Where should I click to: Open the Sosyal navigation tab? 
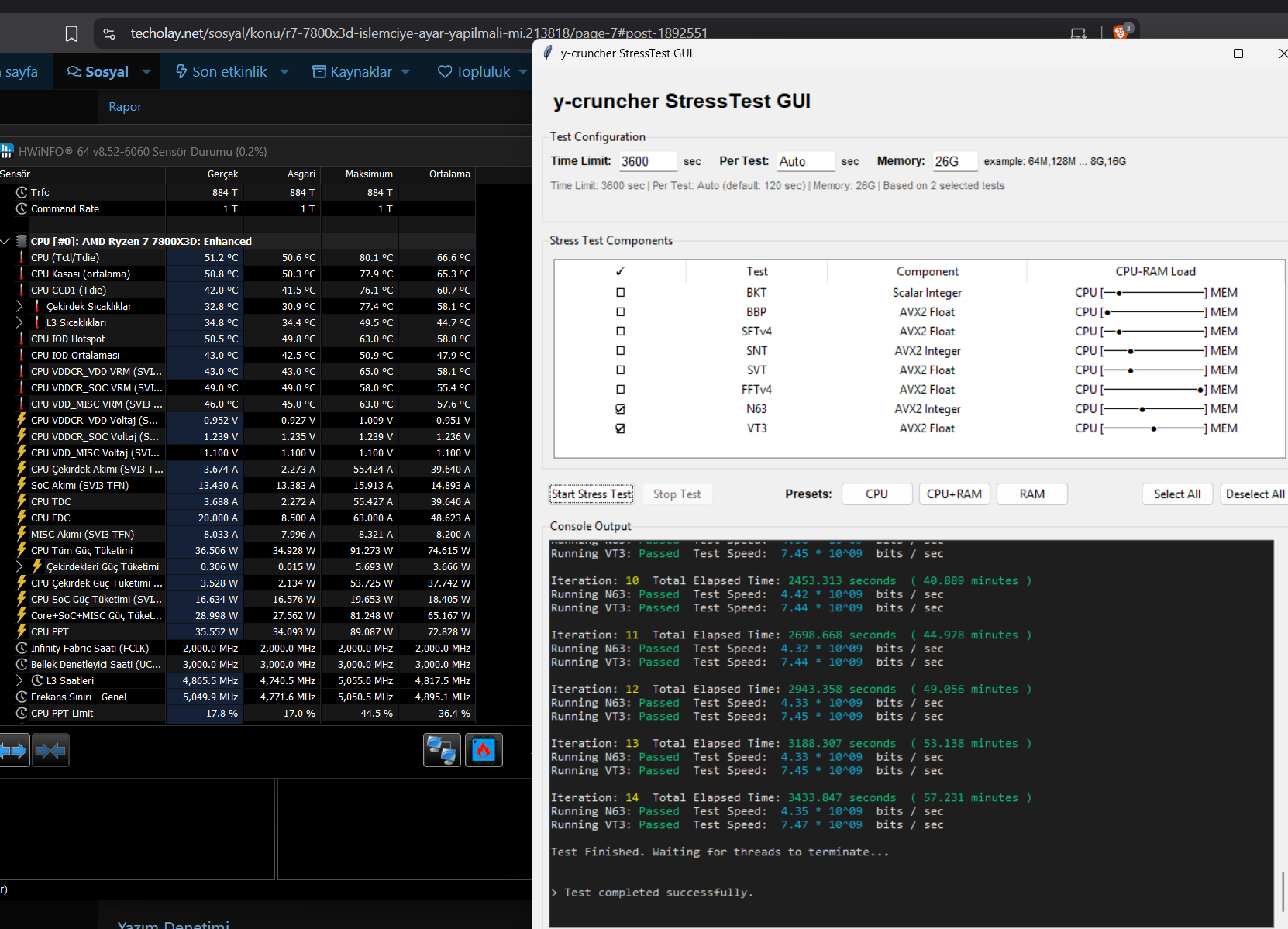click(x=98, y=72)
